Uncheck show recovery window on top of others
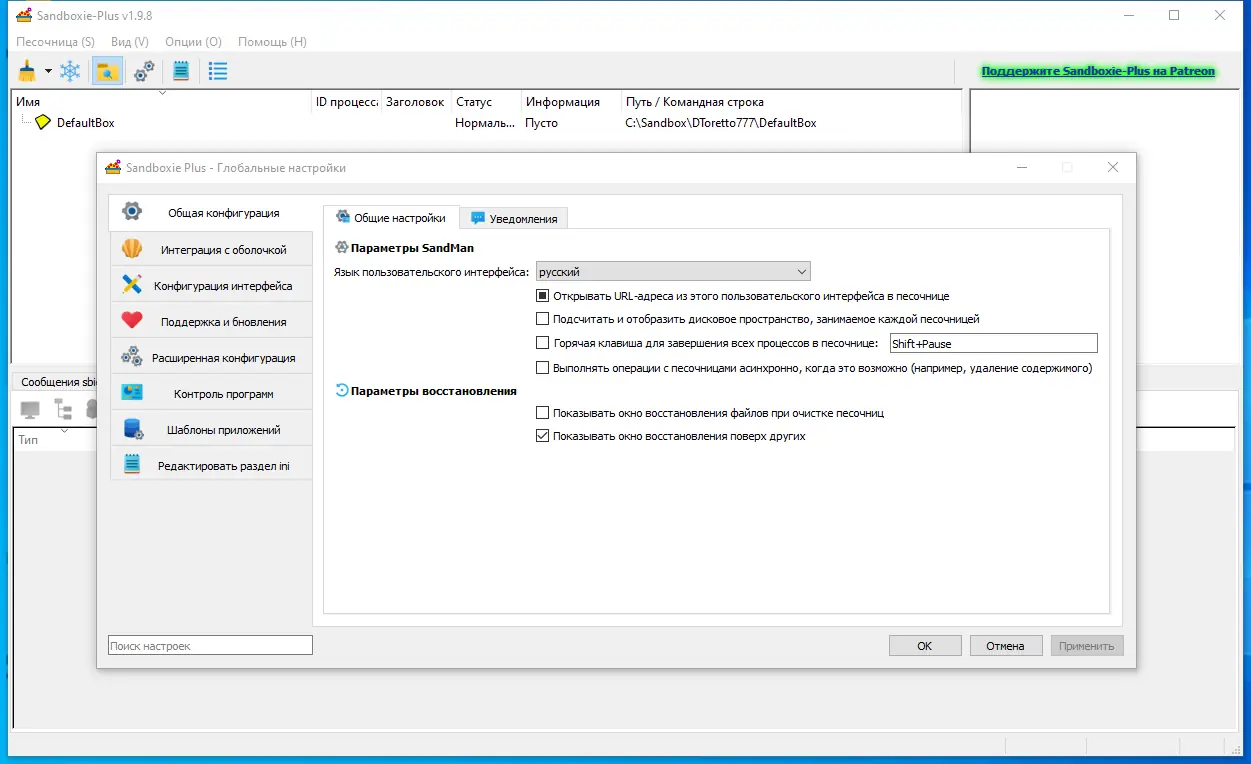The height and width of the screenshot is (764, 1251). coord(543,436)
